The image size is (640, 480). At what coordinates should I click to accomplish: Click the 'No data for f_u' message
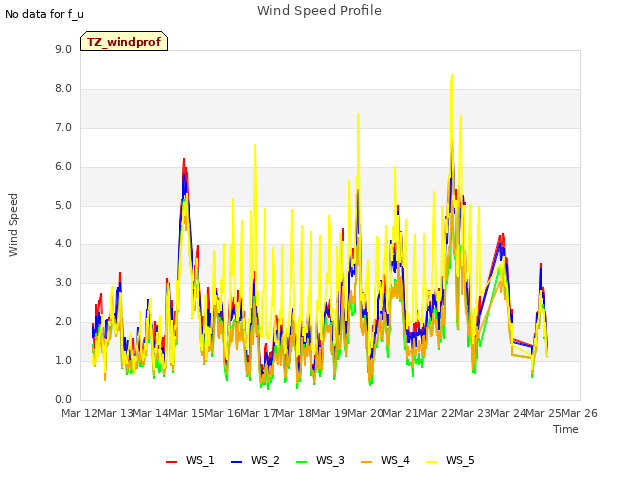tap(44, 14)
